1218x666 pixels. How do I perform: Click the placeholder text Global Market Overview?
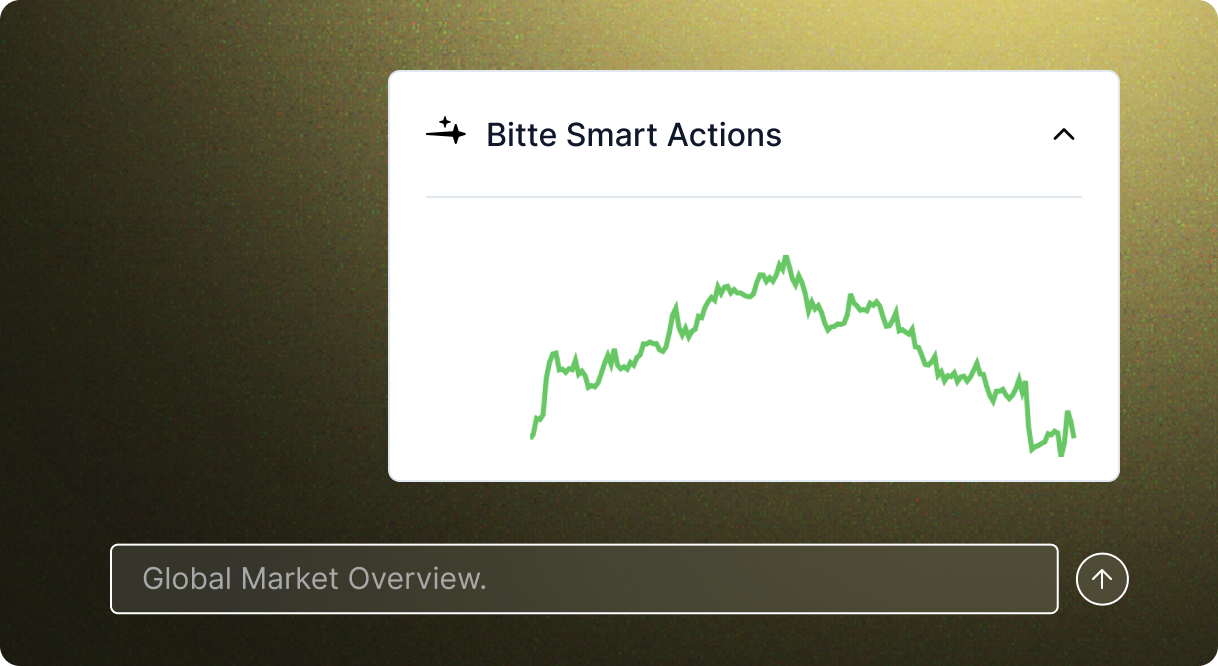(314, 578)
